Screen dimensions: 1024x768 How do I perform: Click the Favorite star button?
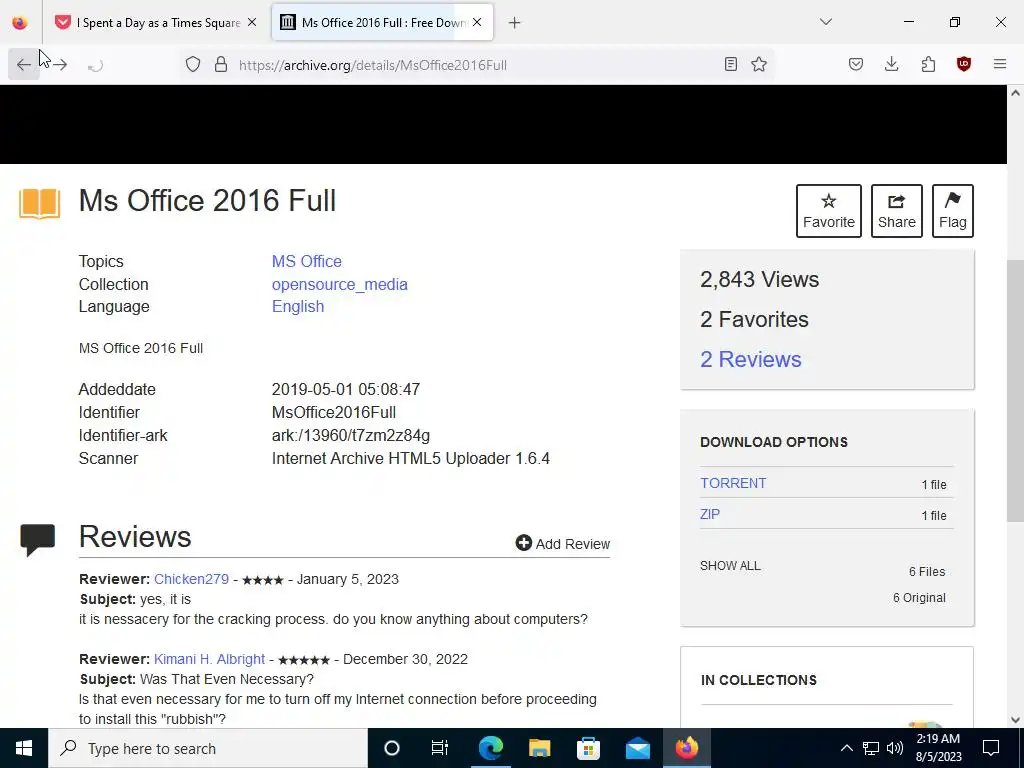pyautogui.click(x=829, y=211)
